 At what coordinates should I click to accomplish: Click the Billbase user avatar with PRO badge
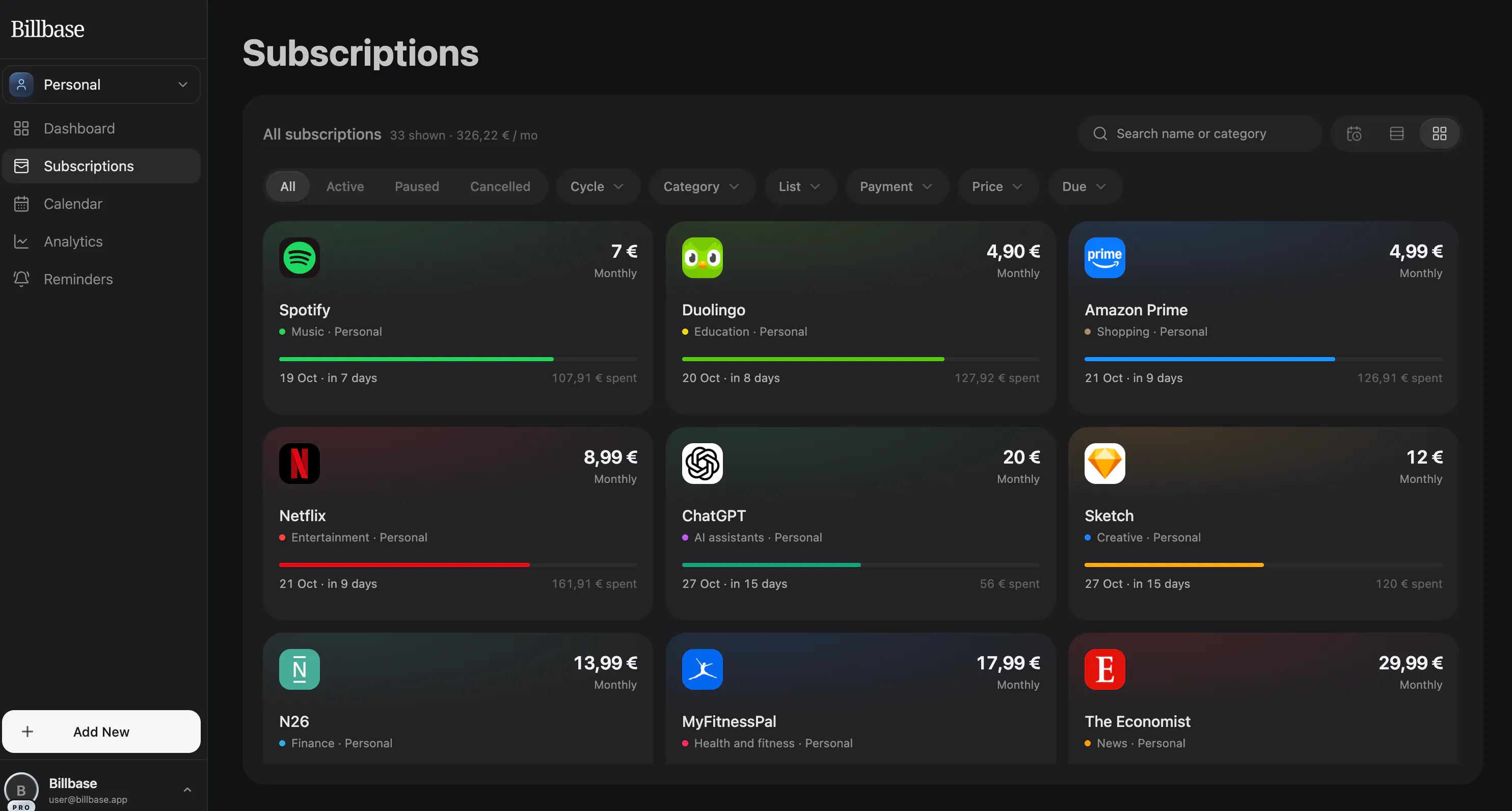click(x=21, y=791)
